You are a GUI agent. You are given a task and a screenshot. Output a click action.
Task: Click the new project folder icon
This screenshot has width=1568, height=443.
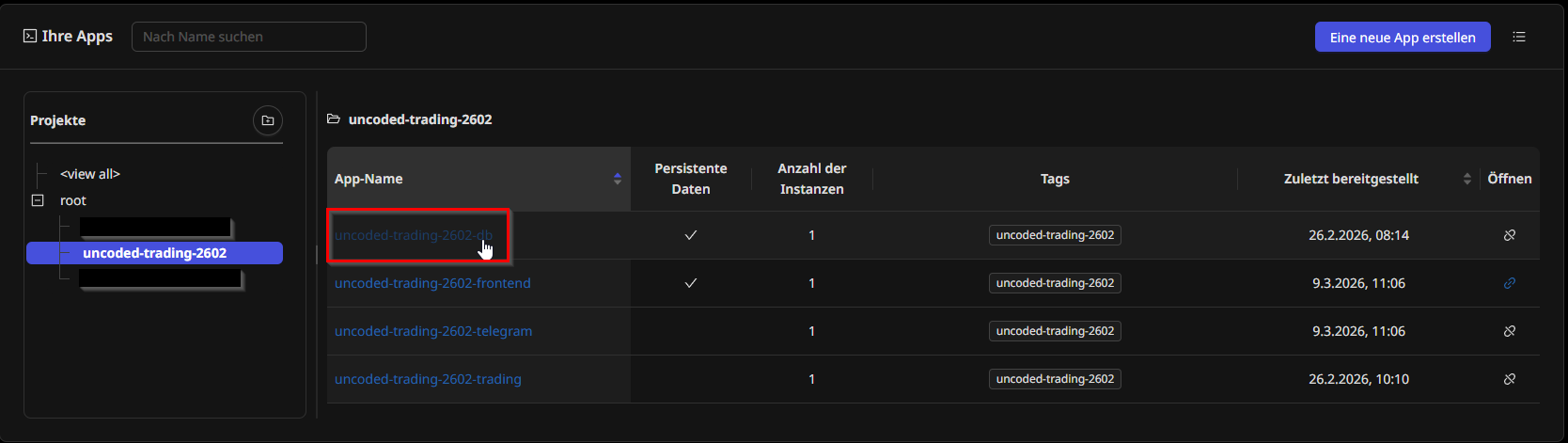coord(268,120)
